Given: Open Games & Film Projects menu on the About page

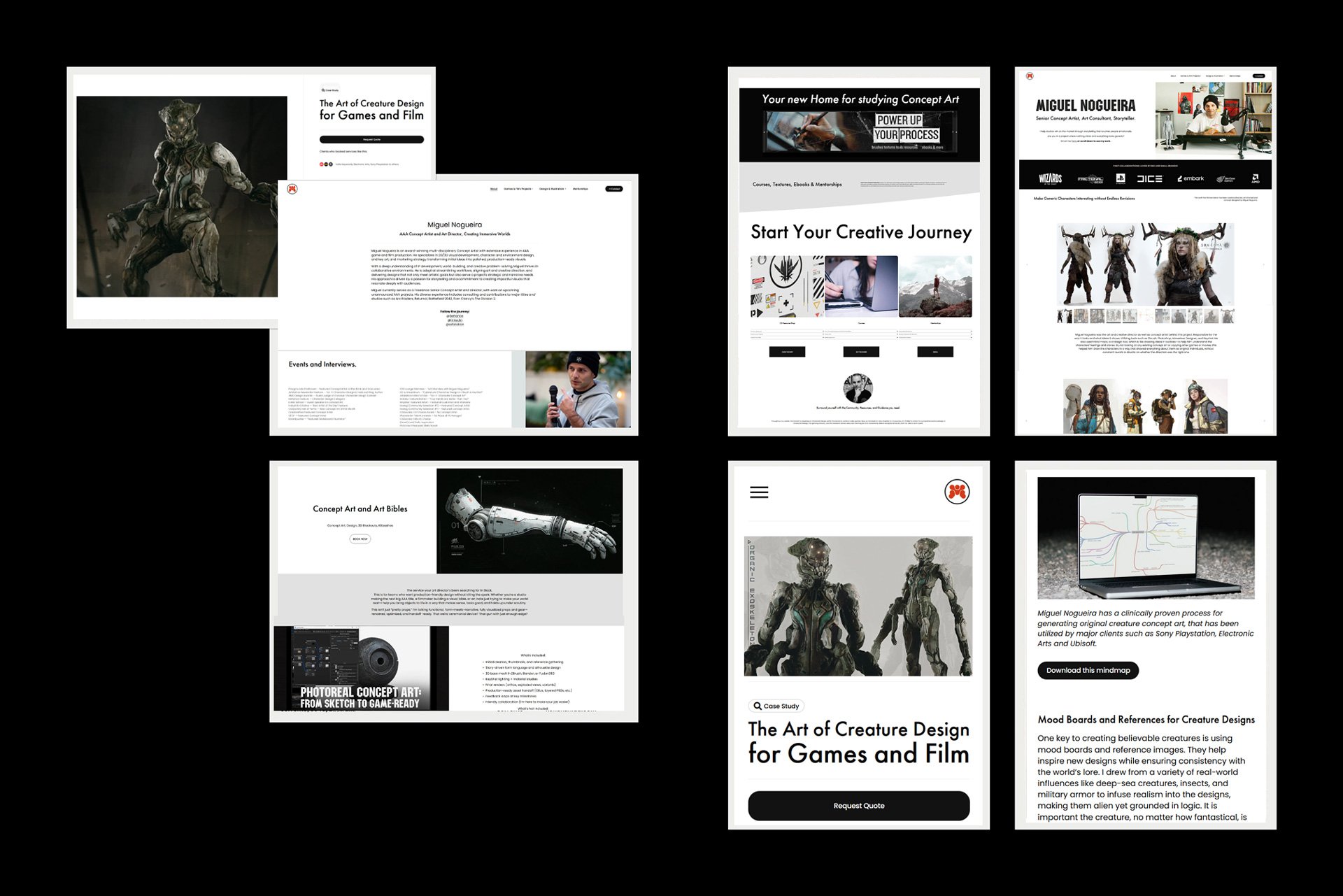Looking at the screenshot, I should coord(518,189).
